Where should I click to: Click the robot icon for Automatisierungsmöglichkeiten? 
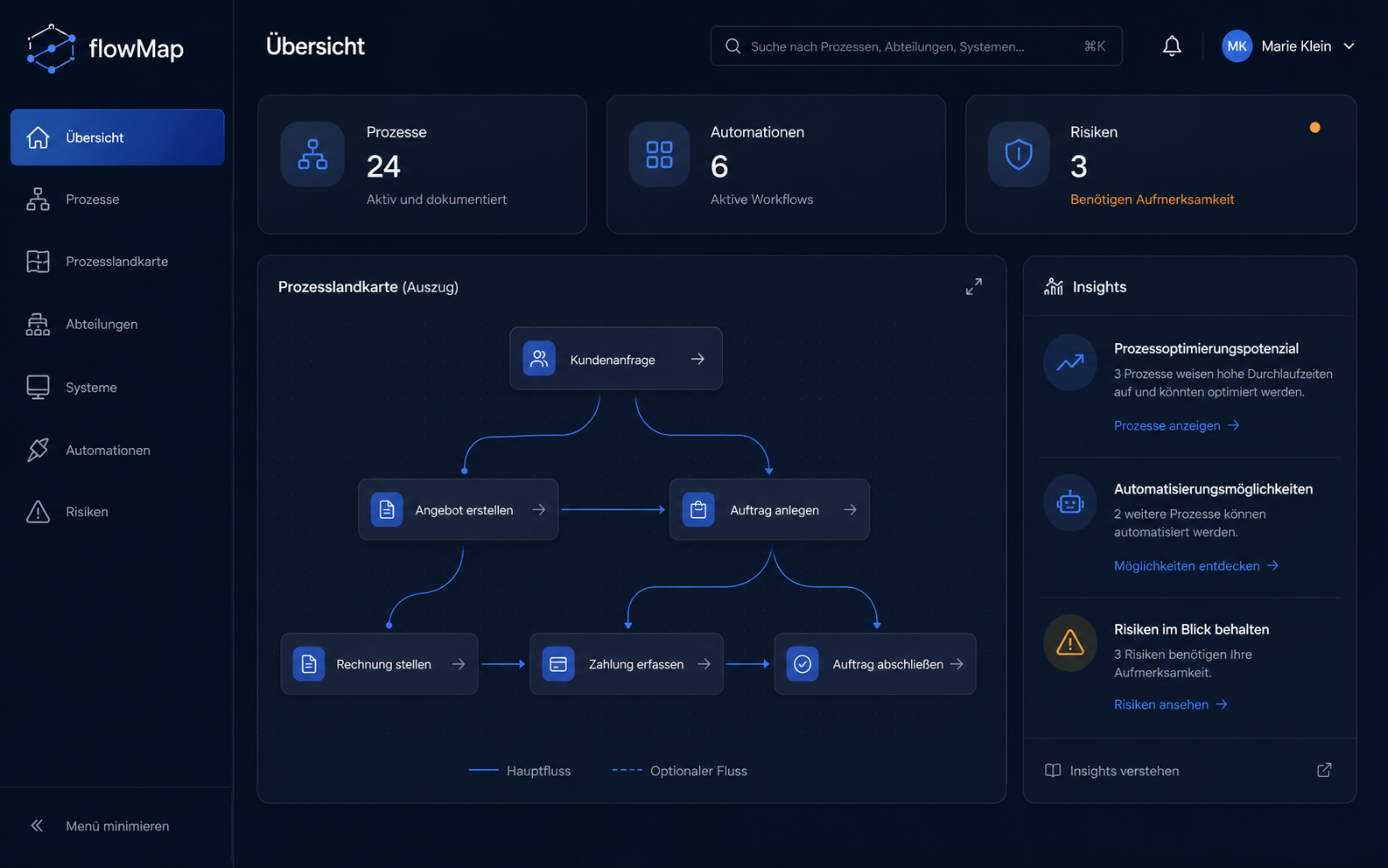pyautogui.click(x=1070, y=502)
